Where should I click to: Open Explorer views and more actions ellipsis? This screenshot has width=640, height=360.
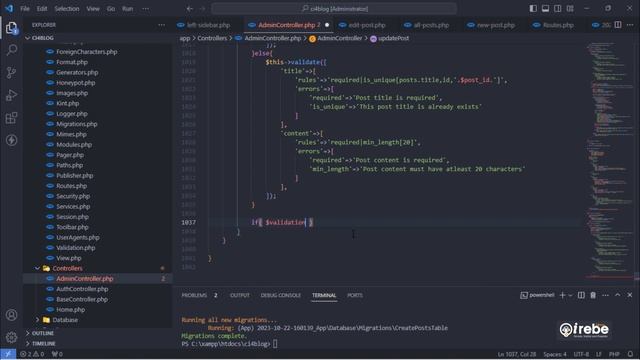click(162, 25)
